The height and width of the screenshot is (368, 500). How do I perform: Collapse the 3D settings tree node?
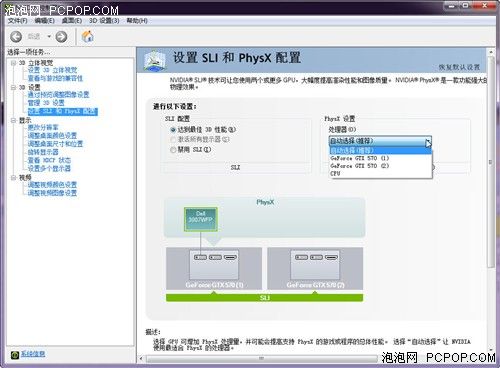(13, 87)
